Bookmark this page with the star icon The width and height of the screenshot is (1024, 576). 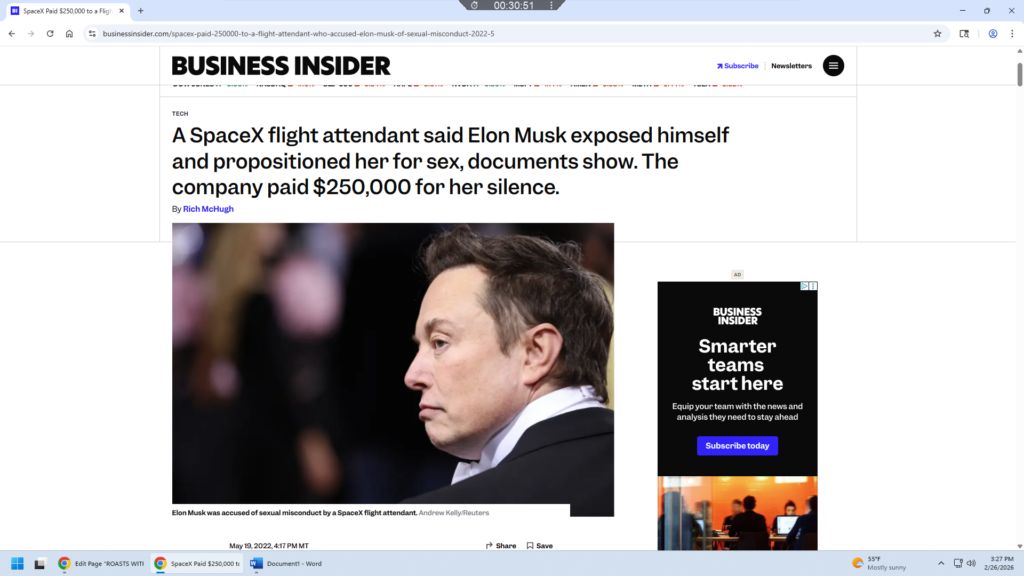[x=937, y=33]
